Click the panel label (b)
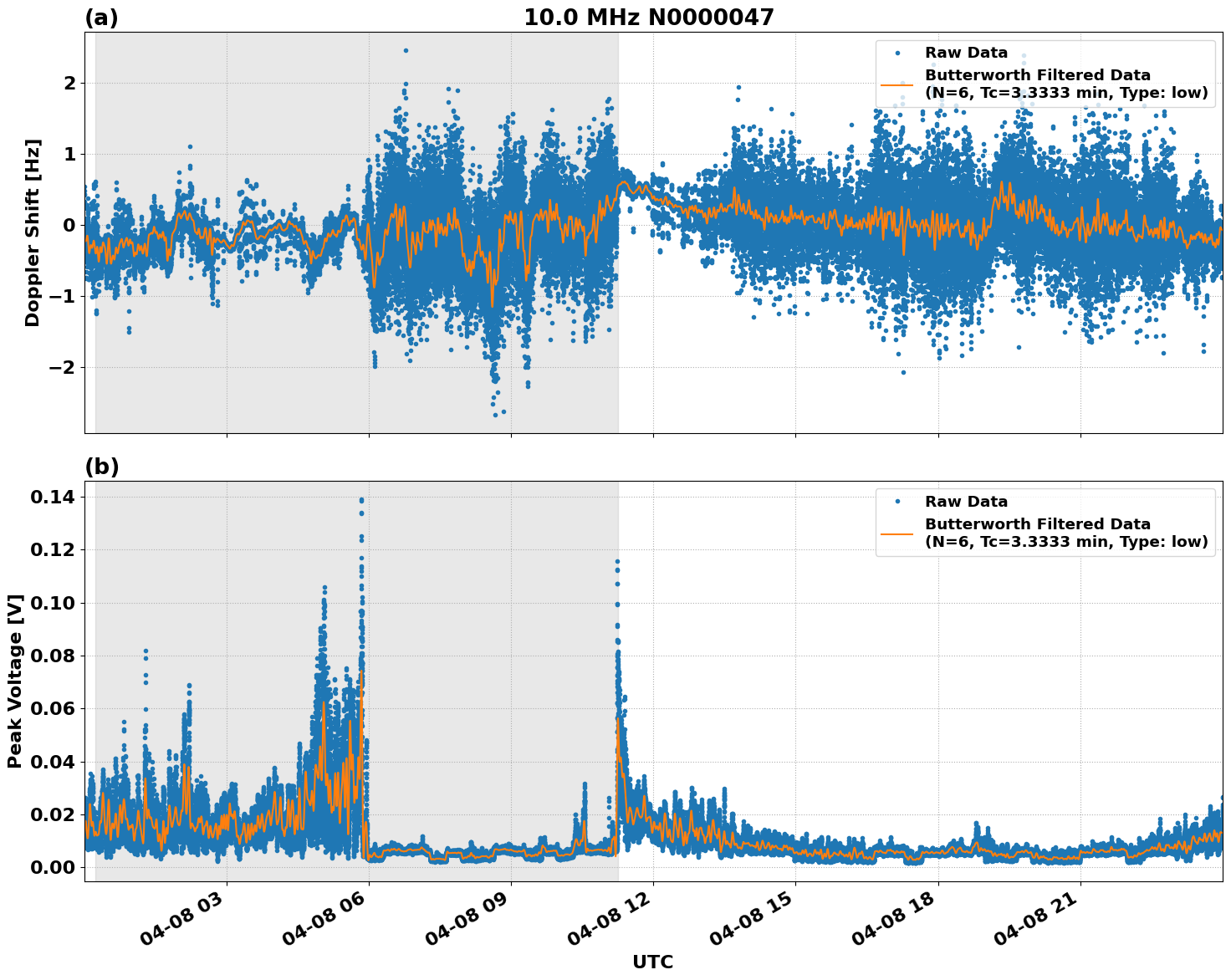 coord(100,466)
